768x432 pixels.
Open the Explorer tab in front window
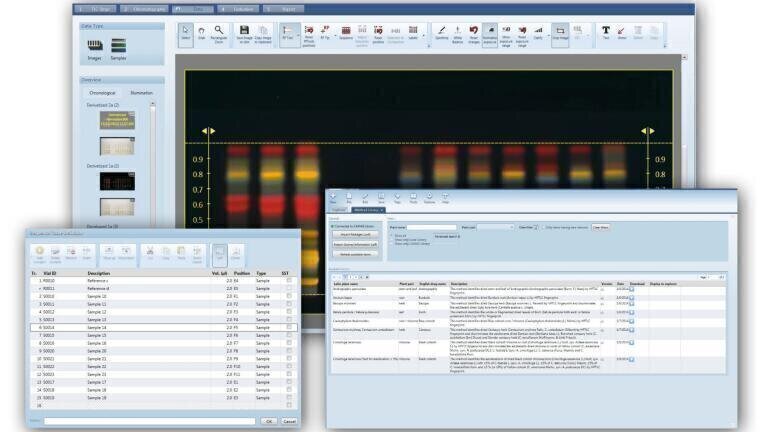click(339, 210)
